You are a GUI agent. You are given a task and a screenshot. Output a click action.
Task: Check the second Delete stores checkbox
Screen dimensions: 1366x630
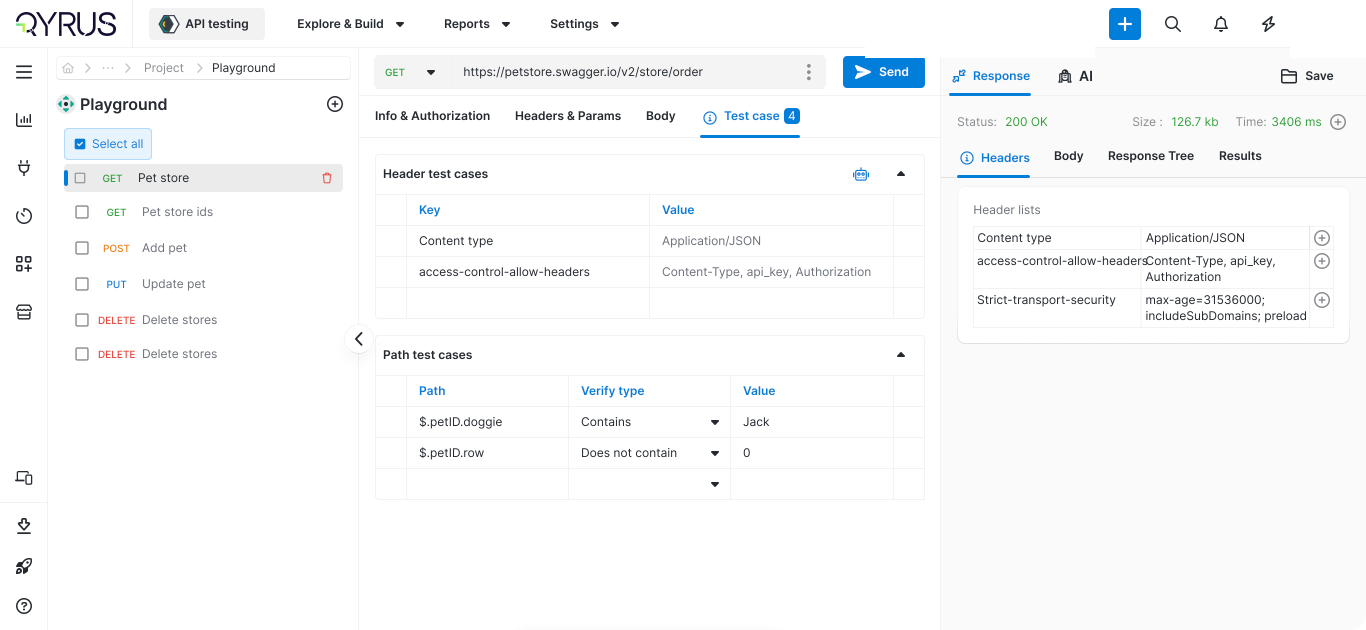(82, 354)
